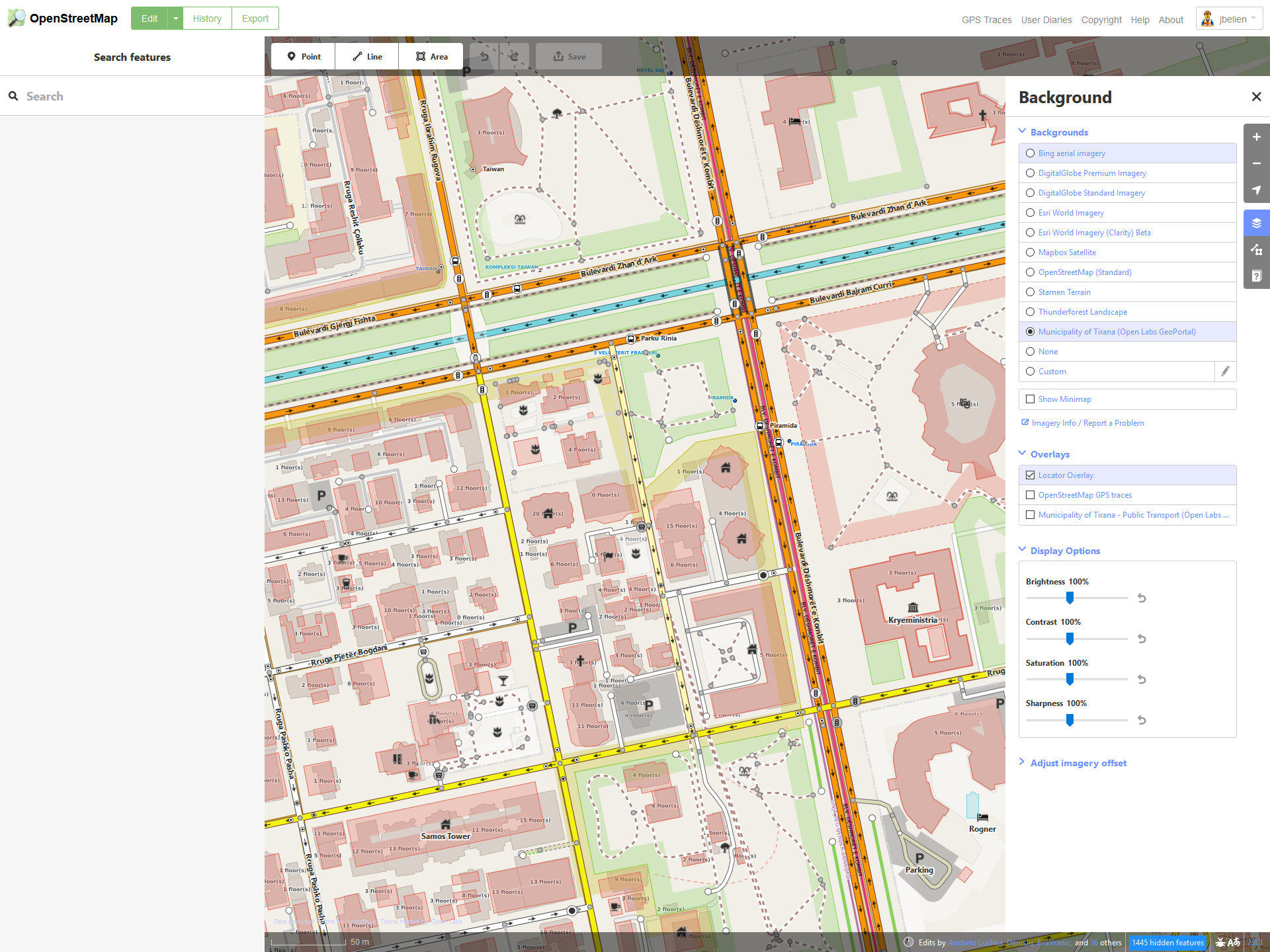Screen dimensions: 1270x952
Task: Open the Edit button dropdown arrow
Action: [175, 19]
